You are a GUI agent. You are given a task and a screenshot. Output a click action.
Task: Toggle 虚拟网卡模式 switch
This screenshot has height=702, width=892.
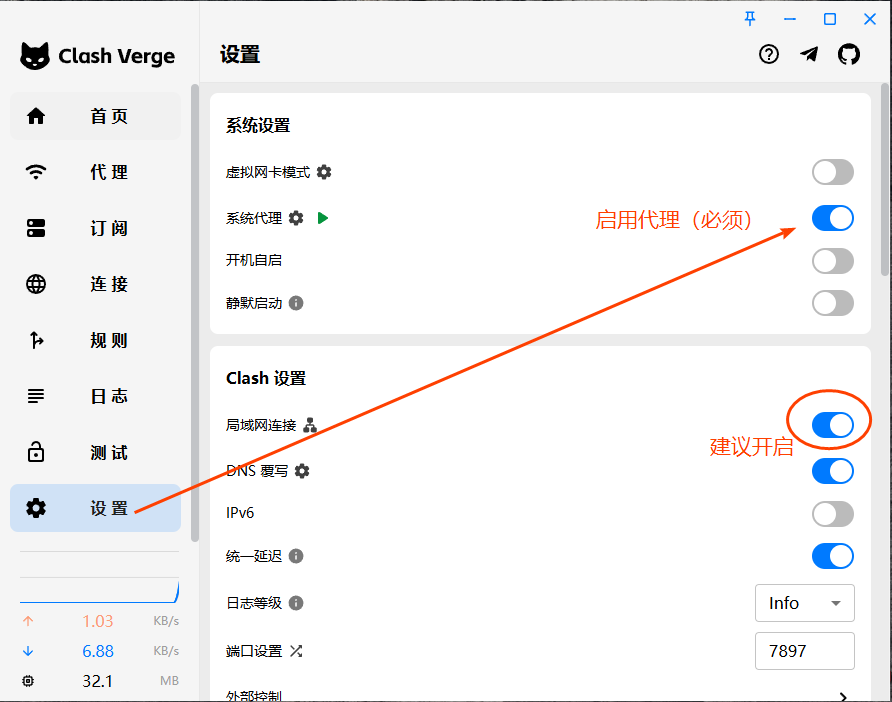pyautogui.click(x=833, y=172)
